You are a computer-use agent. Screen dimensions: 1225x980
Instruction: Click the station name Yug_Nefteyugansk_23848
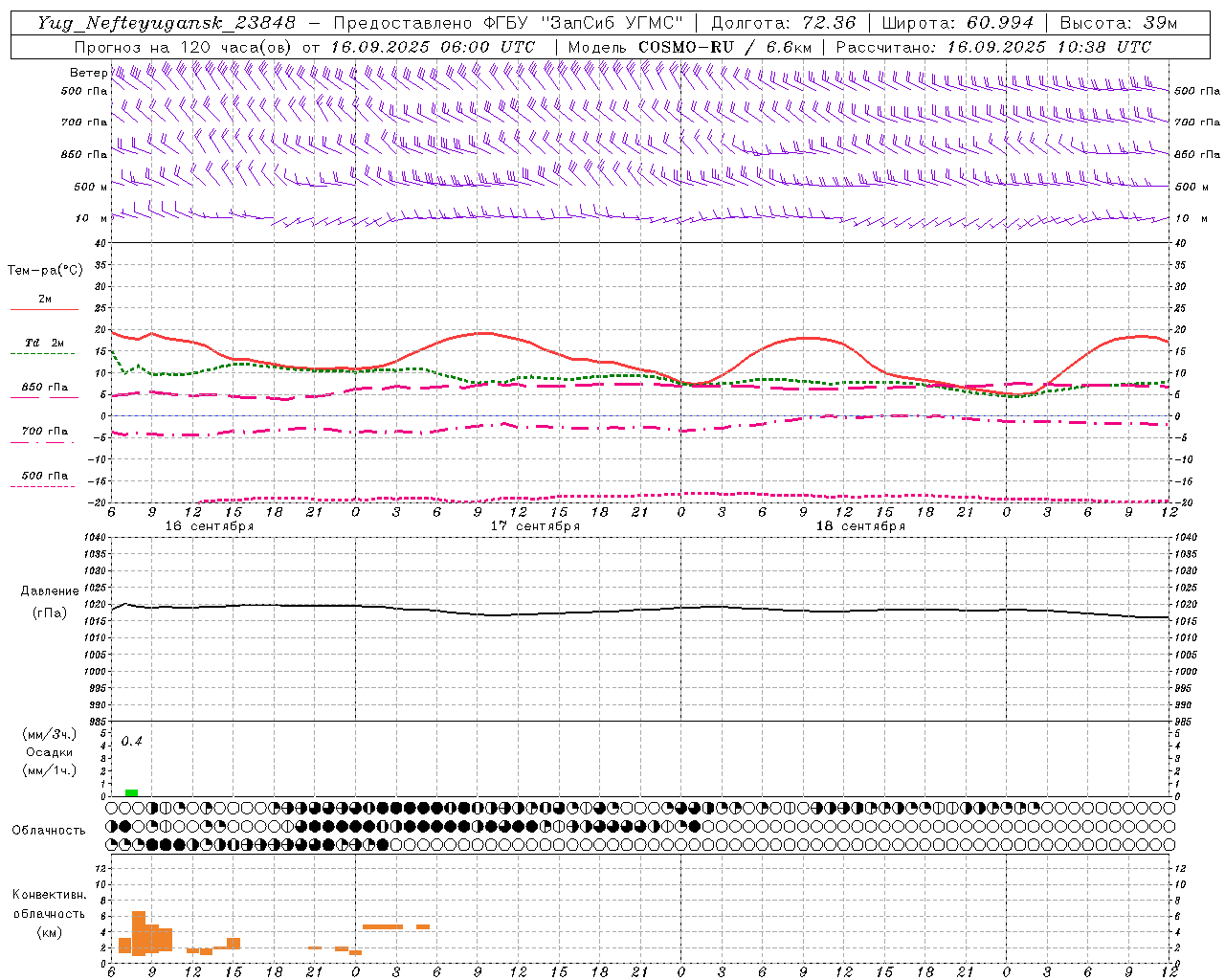point(166,23)
